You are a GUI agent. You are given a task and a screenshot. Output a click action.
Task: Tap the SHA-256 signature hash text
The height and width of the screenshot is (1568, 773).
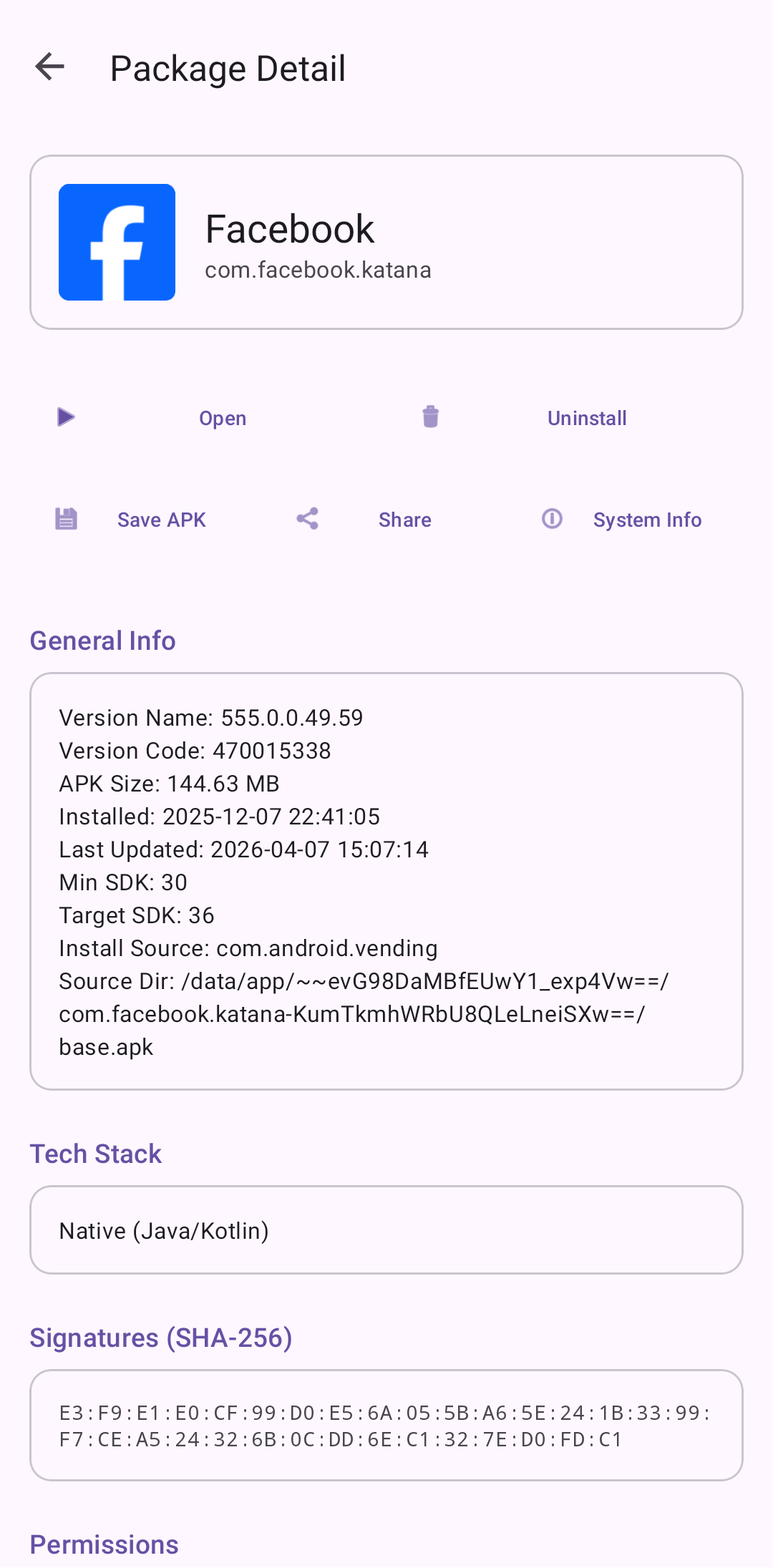tap(384, 1426)
